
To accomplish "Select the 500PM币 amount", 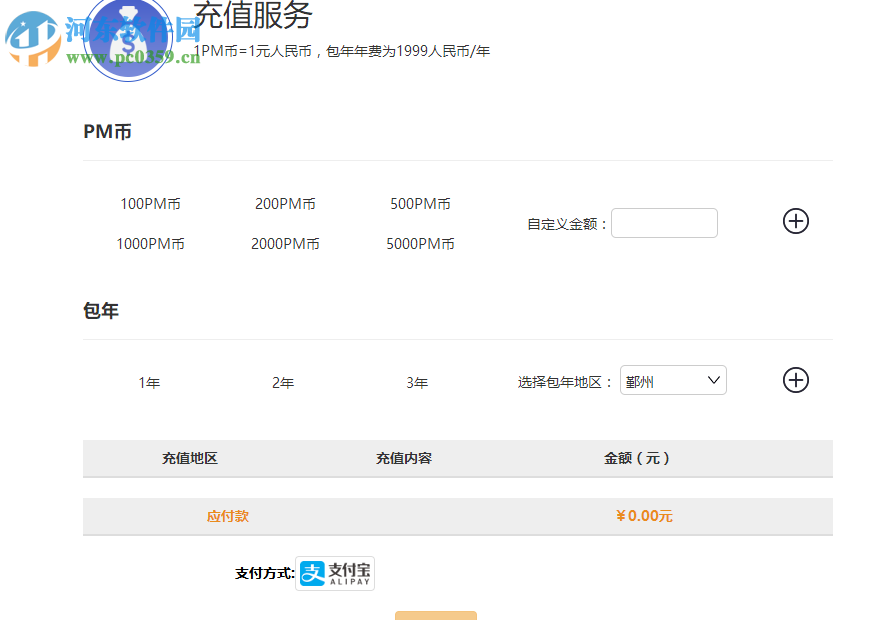I will [x=420, y=203].
